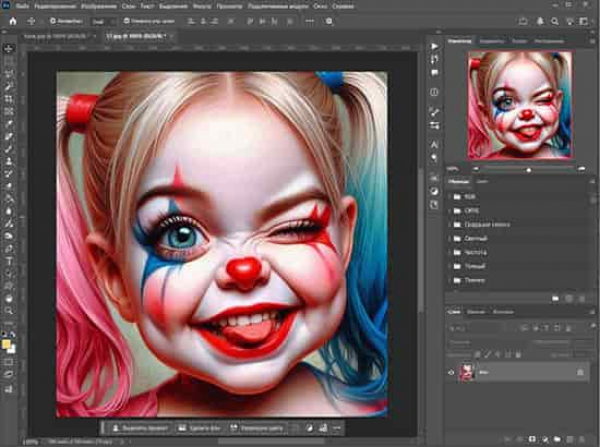Toggle the Quick Mask mode icon

[9, 362]
